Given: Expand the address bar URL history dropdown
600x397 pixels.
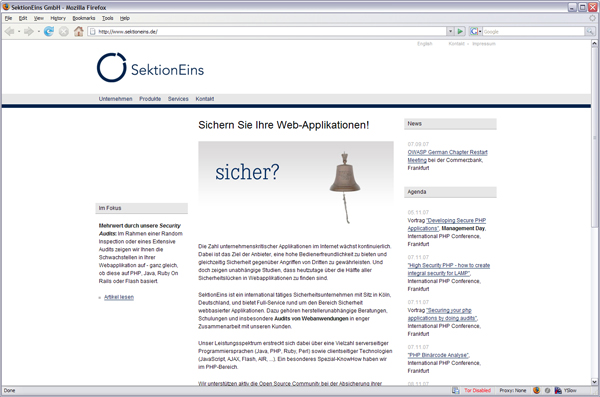Looking at the screenshot, I should point(450,31).
